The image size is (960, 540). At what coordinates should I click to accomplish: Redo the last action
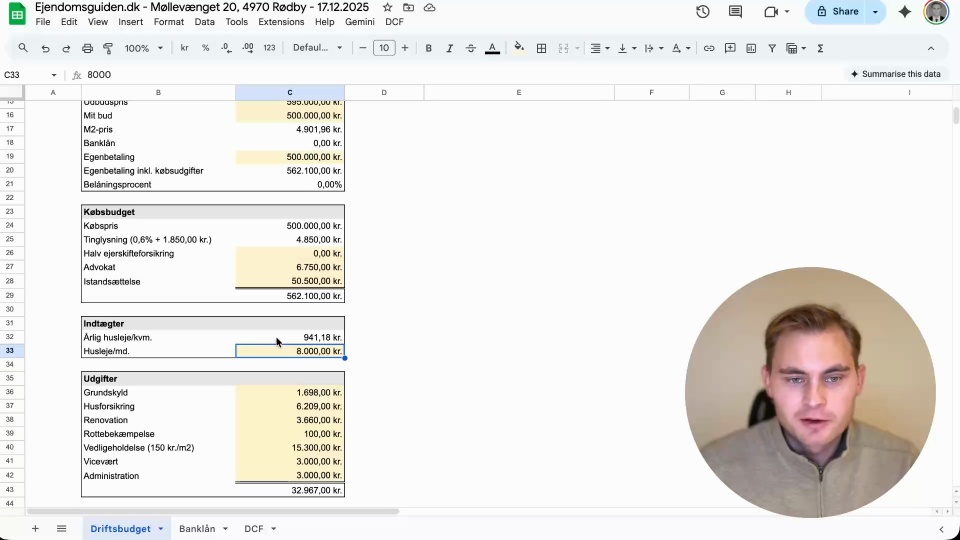click(66, 48)
